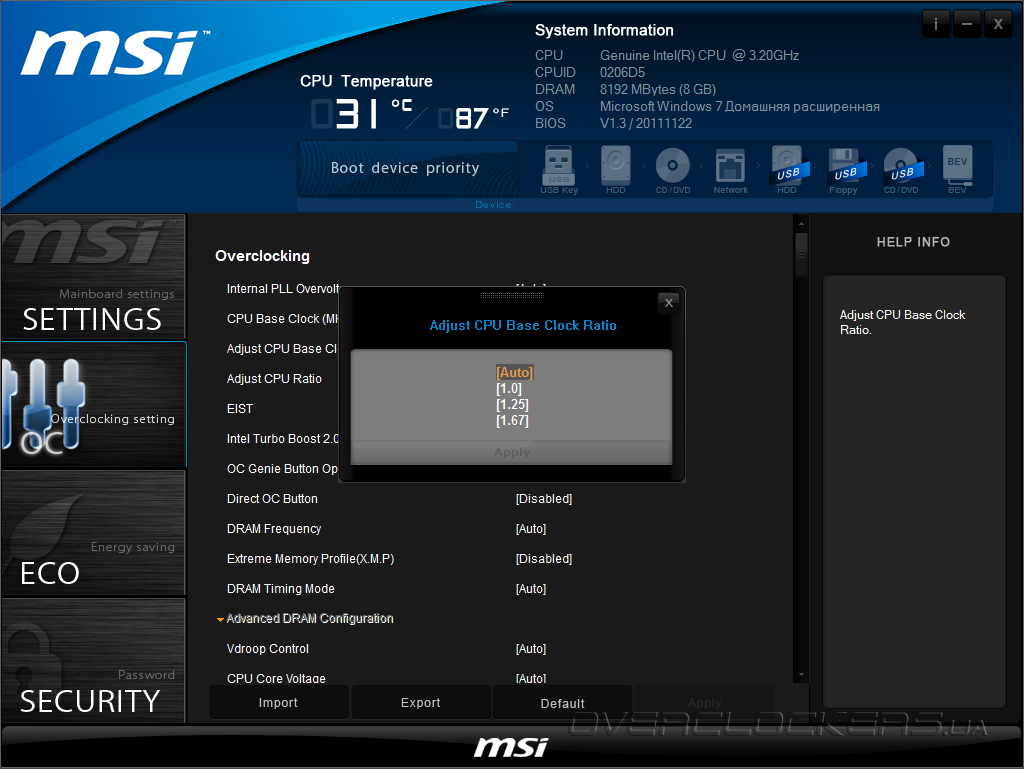Choose [1.67] base clock ratio
Image resolution: width=1024 pixels, height=769 pixels.
click(x=512, y=420)
